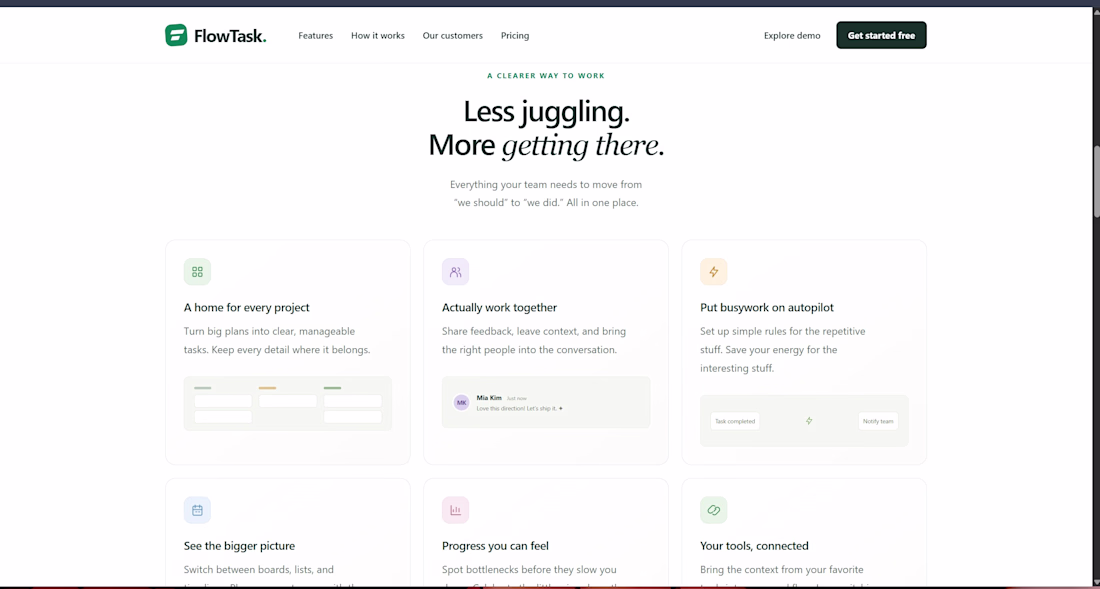
Task: Click the Explore demo link
Action: 792,36
